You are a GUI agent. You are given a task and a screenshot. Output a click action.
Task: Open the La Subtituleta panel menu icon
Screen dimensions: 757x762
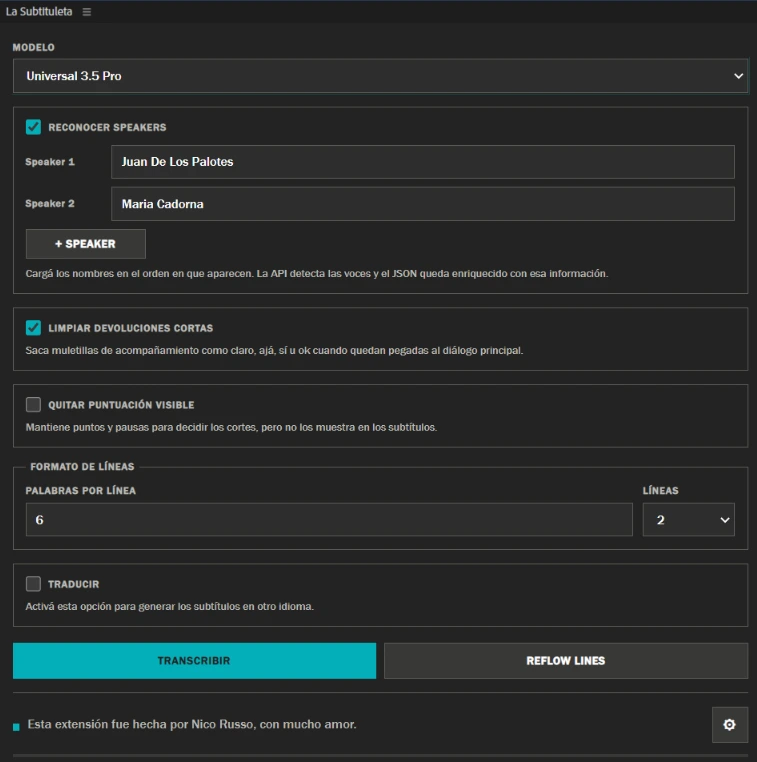pos(86,12)
